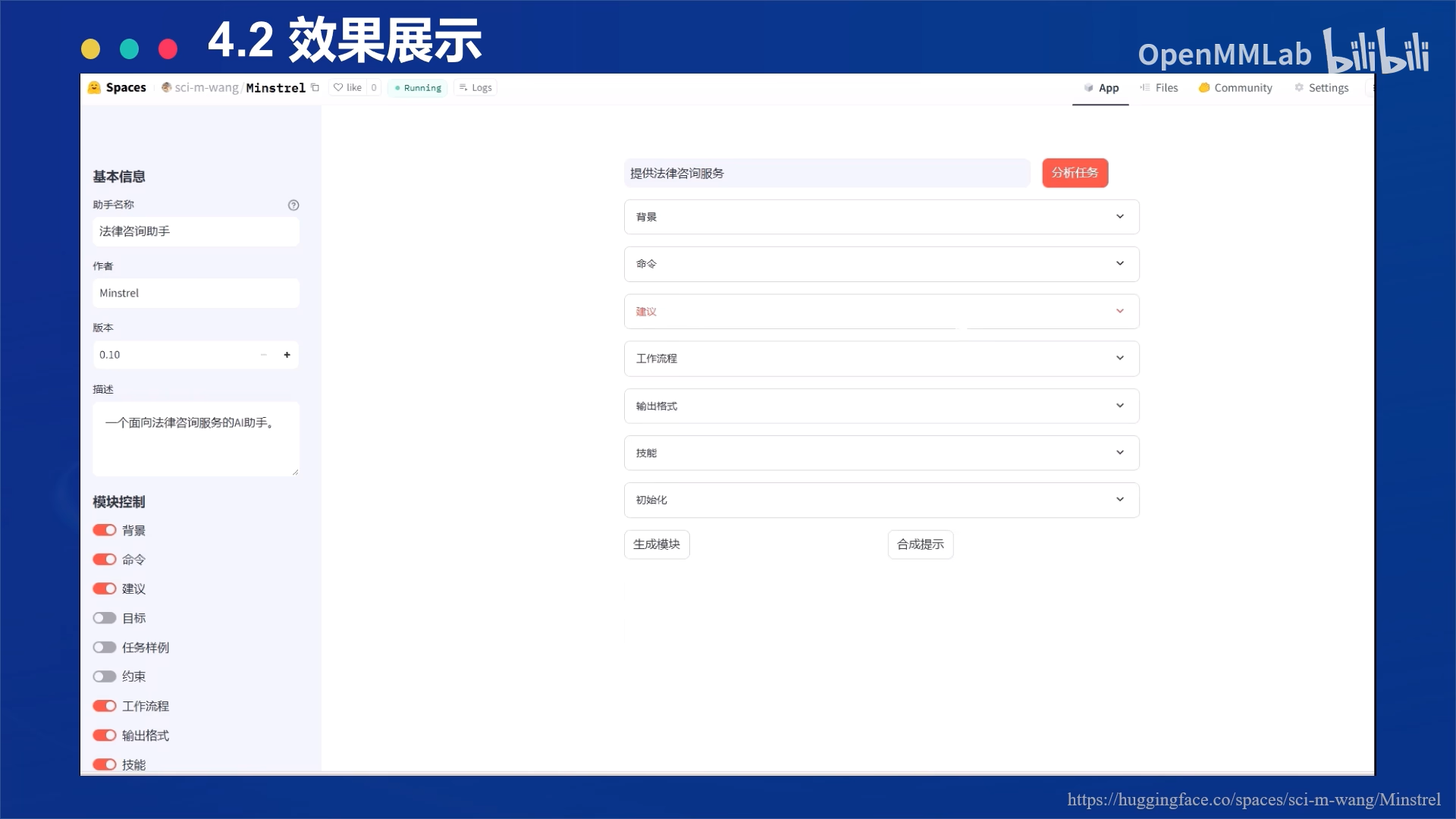Expand the 建议 section
The image size is (1456, 819).
[881, 312]
